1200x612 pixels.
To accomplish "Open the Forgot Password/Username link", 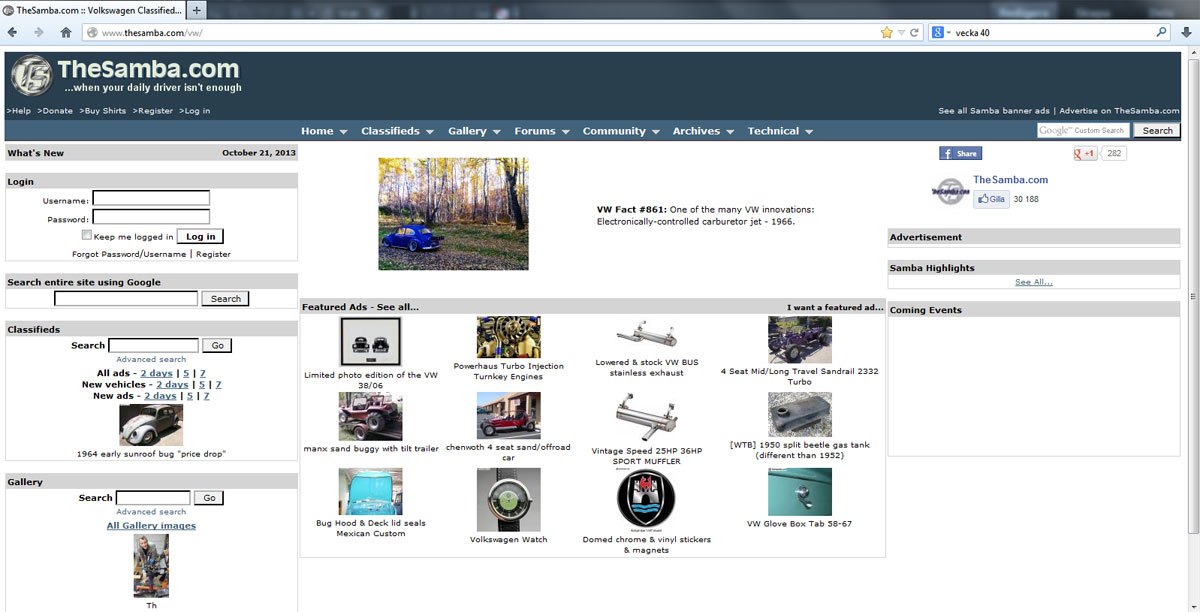I will point(129,254).
